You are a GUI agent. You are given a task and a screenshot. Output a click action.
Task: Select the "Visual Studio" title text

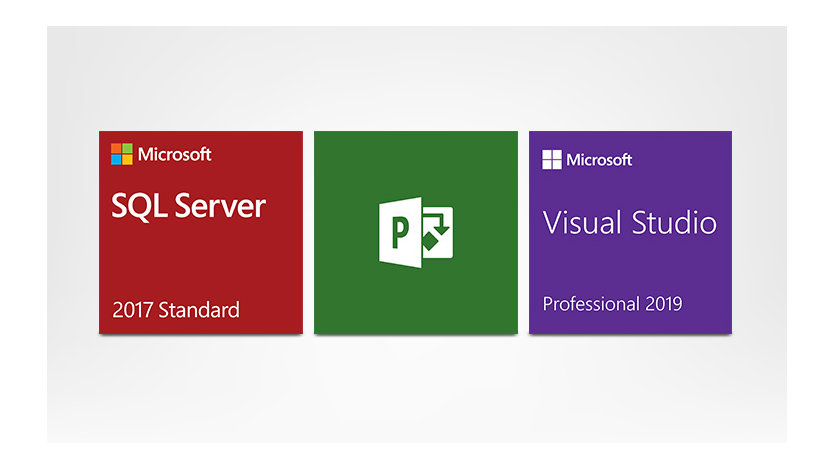click(629, 222)
